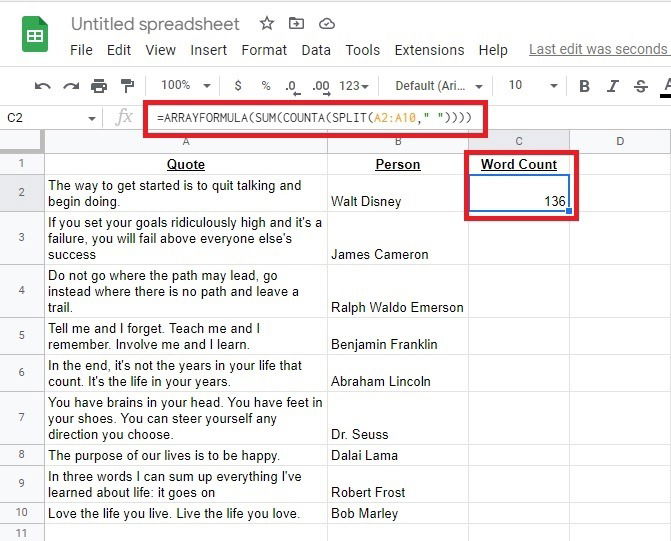Select the Robert Frost cell
The height and width of the screenshot is (541, 671).
tap(398, 484)
